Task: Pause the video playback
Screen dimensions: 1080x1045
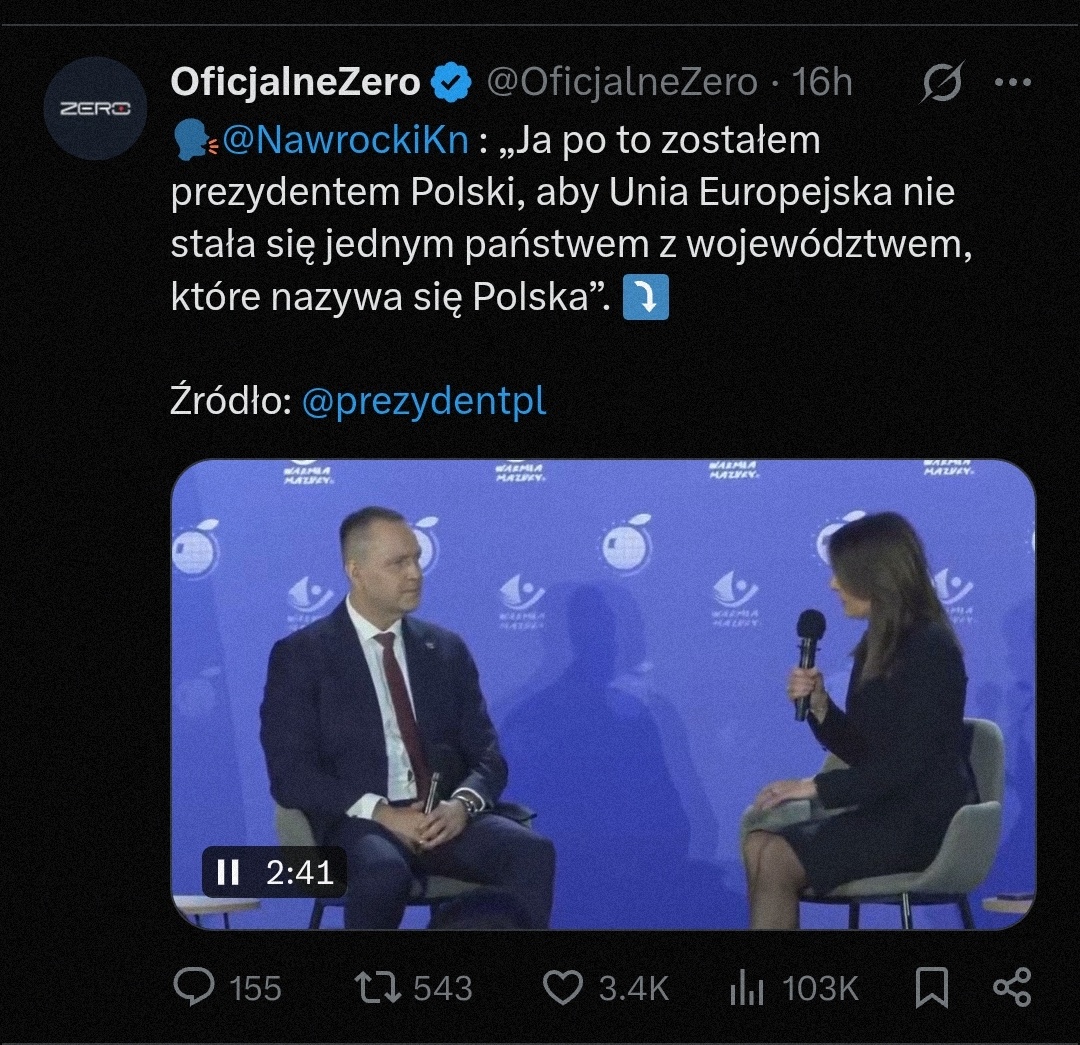Action: [228, 872]
